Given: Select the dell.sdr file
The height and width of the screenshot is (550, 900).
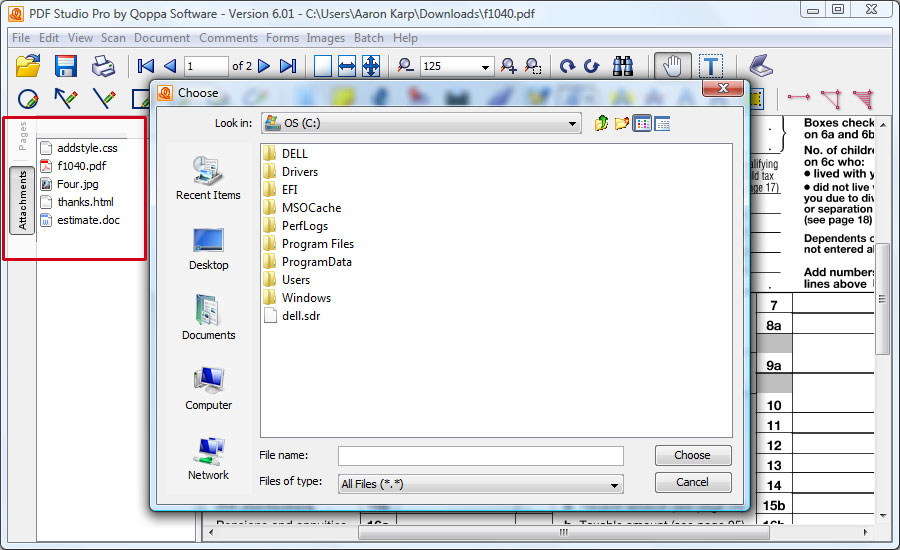Looking at the screenshot, I should [292, 316].
